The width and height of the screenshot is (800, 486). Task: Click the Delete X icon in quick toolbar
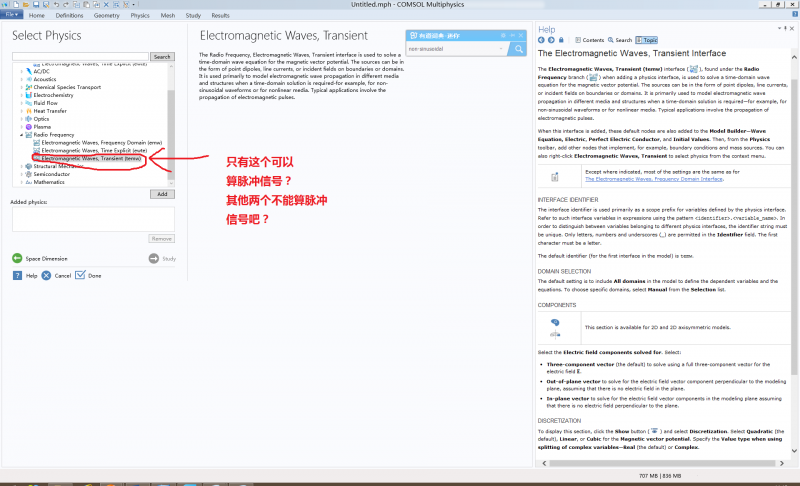pos(106,4)
